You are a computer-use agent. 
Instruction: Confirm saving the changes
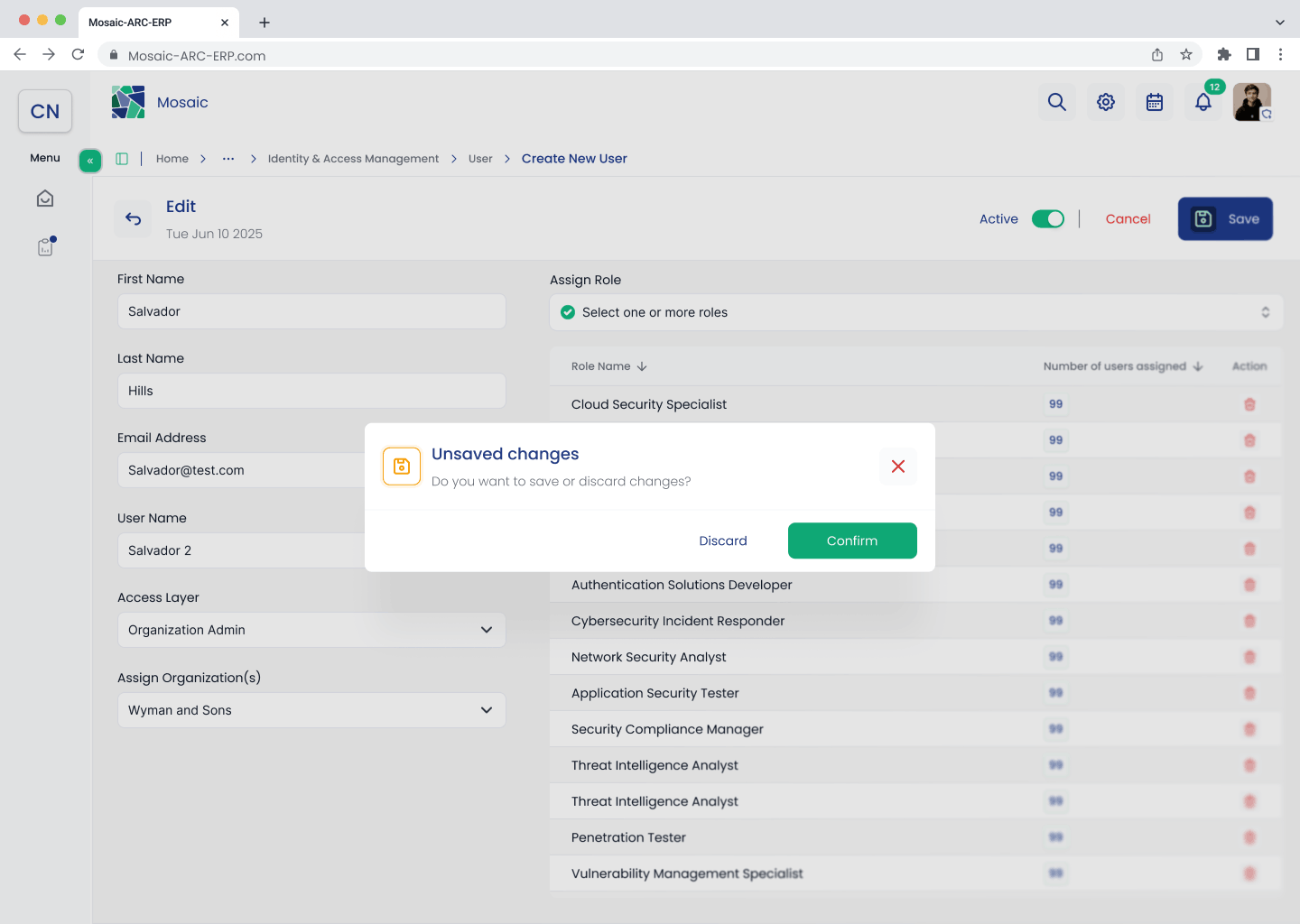852,541
